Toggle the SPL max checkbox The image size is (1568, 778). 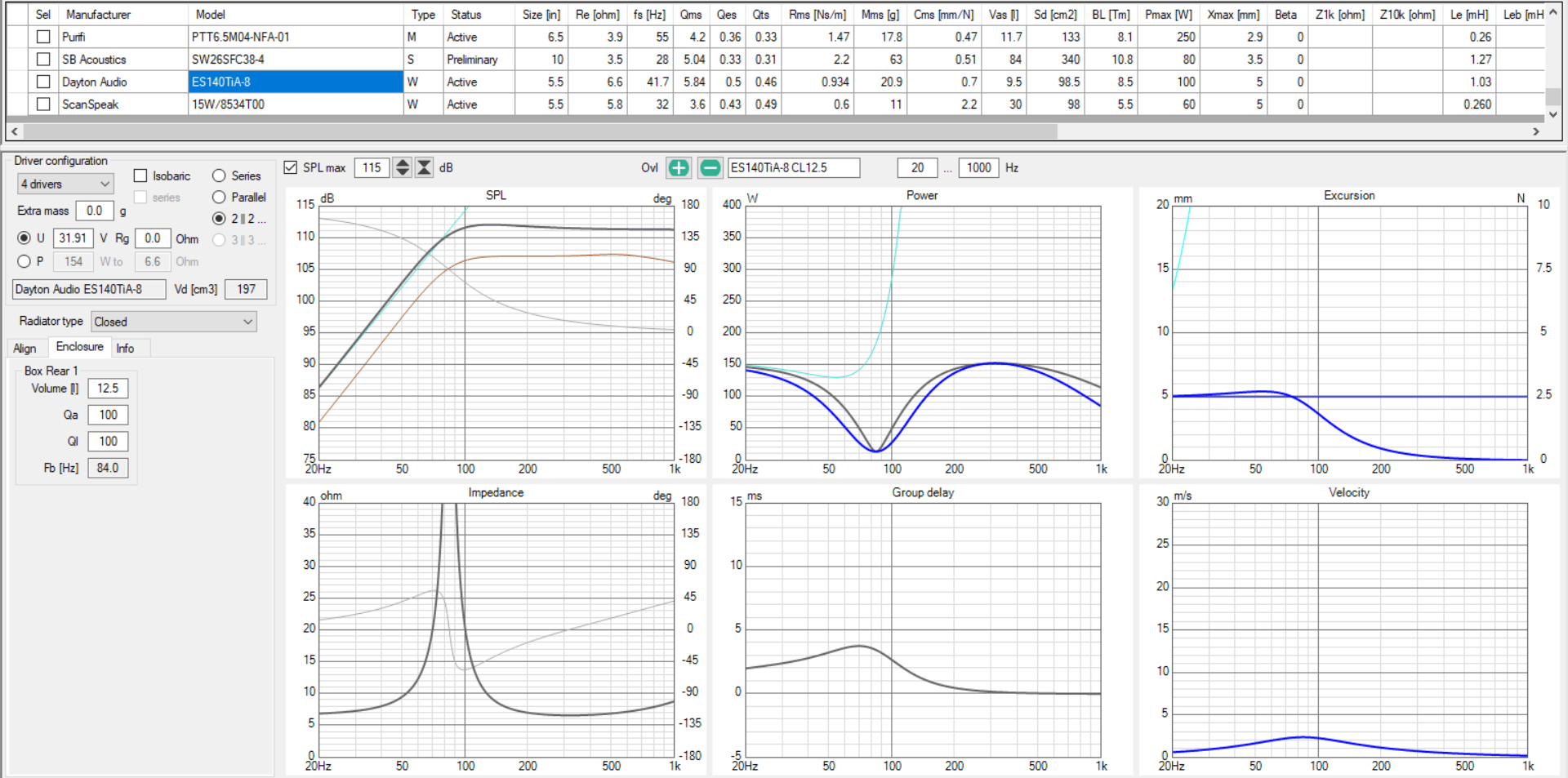pyautogui.click(x=290, y=167)
